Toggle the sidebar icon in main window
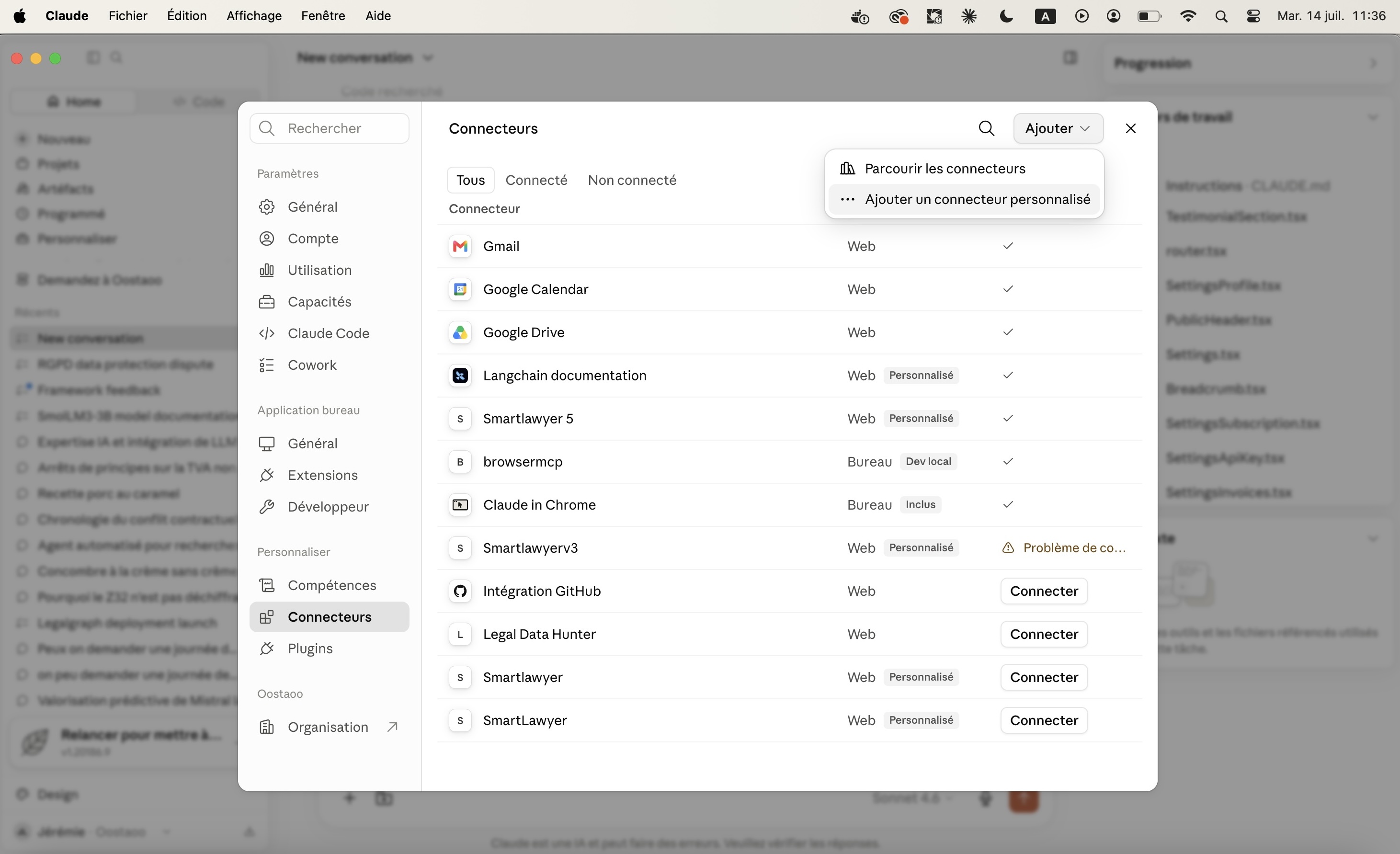Viewport: 1400px width, 854px height. (x=93, y=57)
